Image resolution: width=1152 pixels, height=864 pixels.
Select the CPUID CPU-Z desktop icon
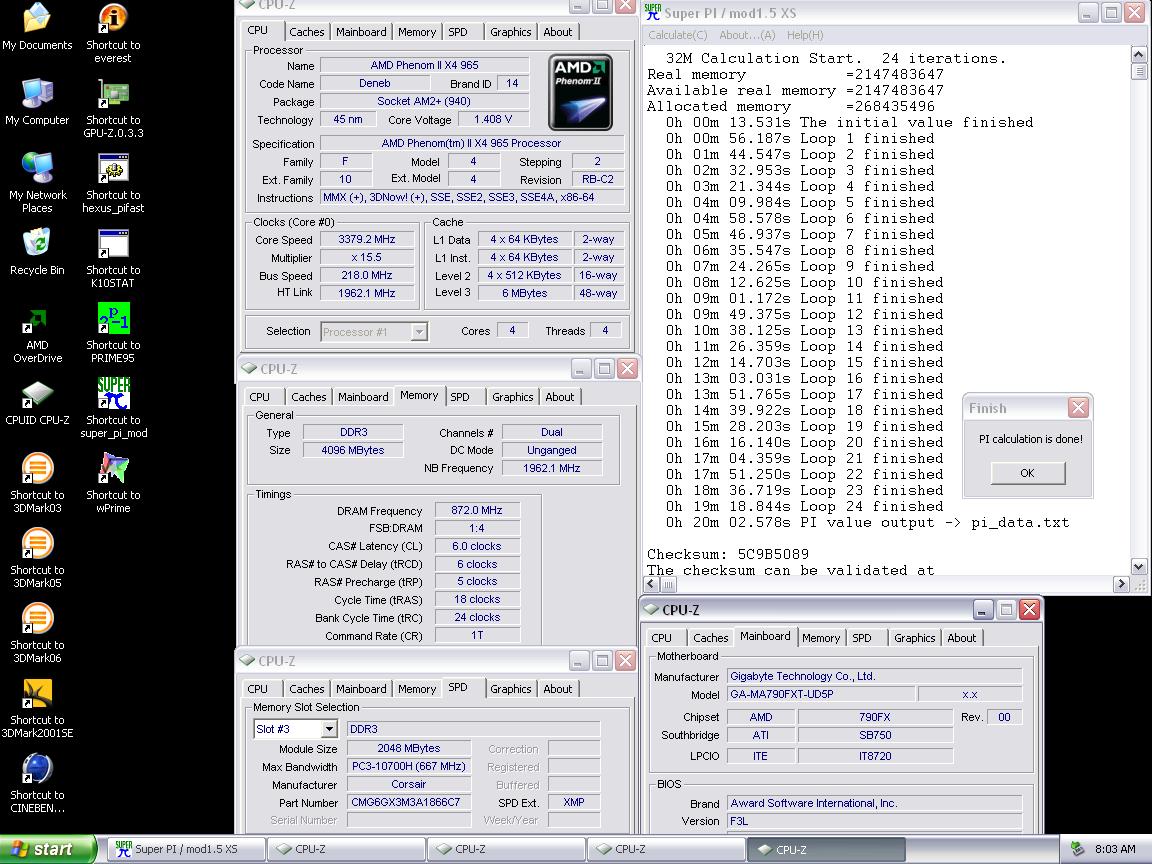(37, 403)
